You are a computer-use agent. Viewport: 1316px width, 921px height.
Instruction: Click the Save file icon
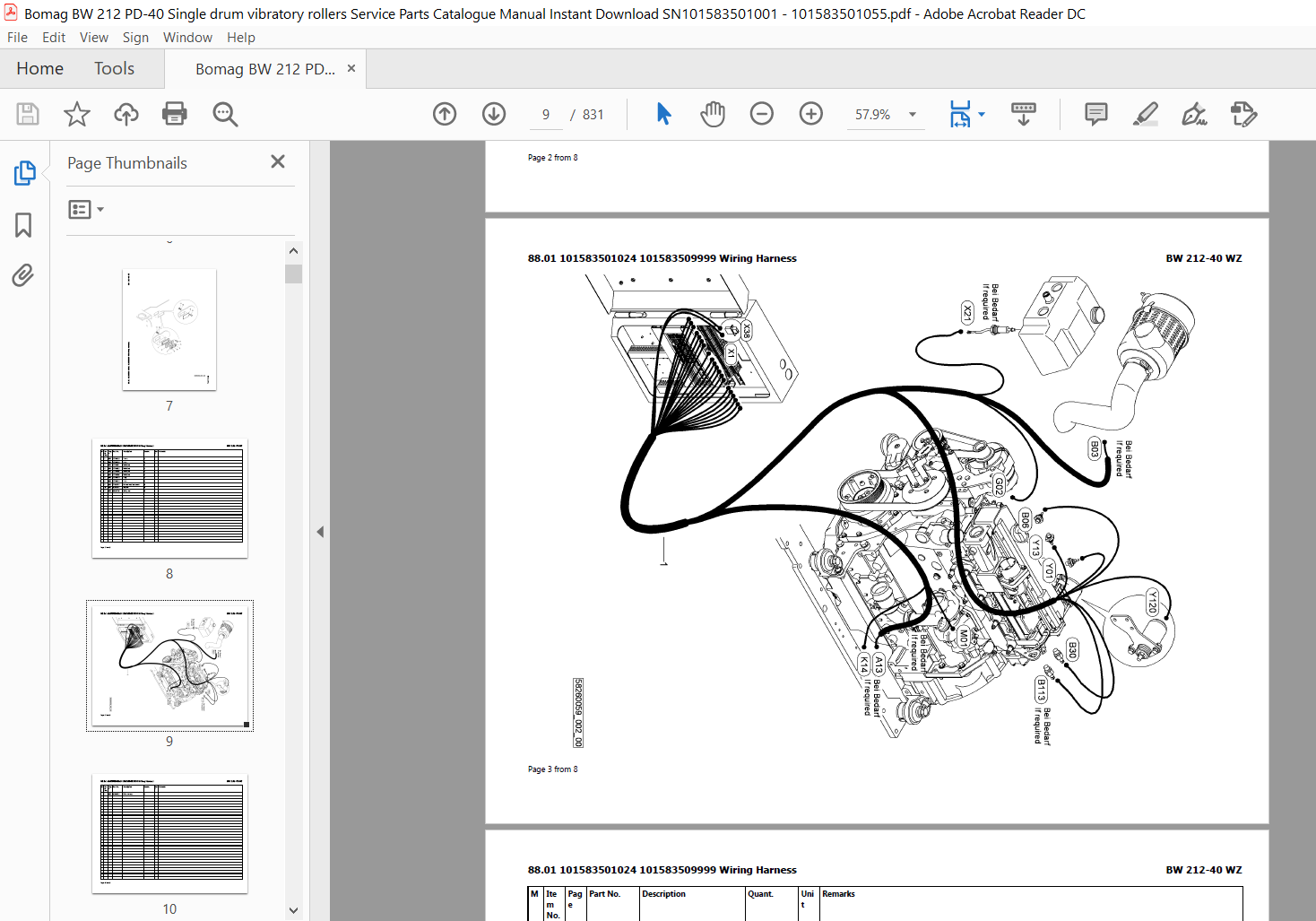(x=28, y=114)
